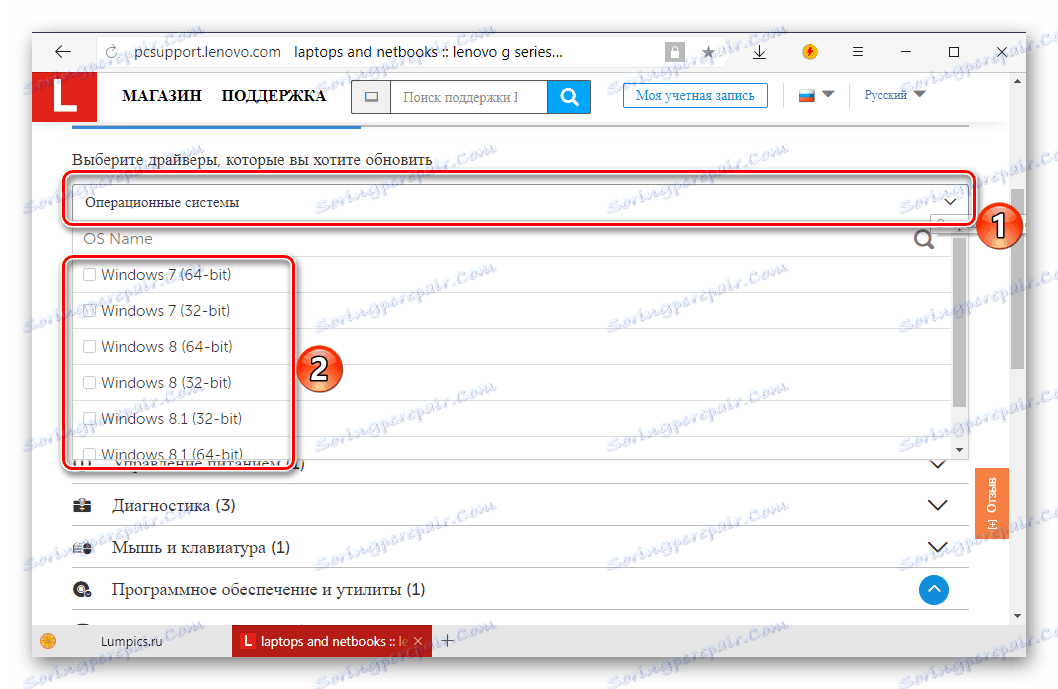Click the orange browser icon in tab bar

[x=48, y=641]
